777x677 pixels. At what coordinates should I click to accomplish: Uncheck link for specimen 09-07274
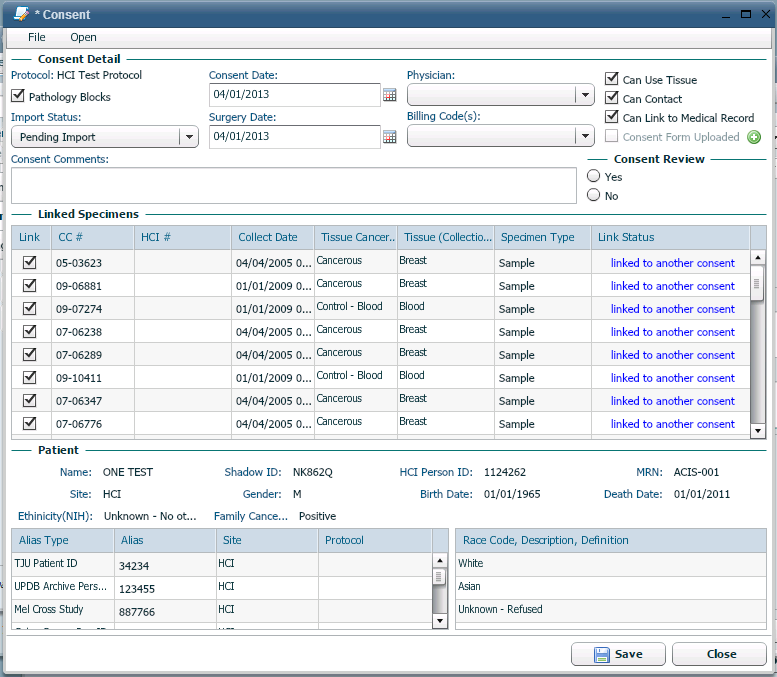tap(30, 308)
